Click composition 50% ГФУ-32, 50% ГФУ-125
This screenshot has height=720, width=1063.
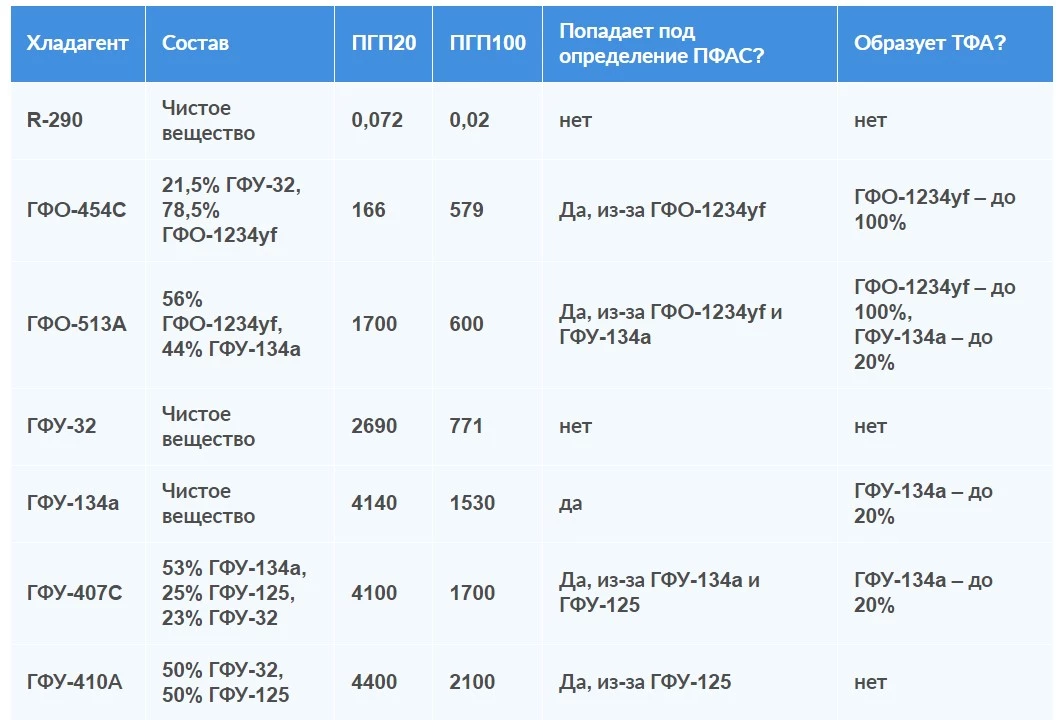point(226,682)
